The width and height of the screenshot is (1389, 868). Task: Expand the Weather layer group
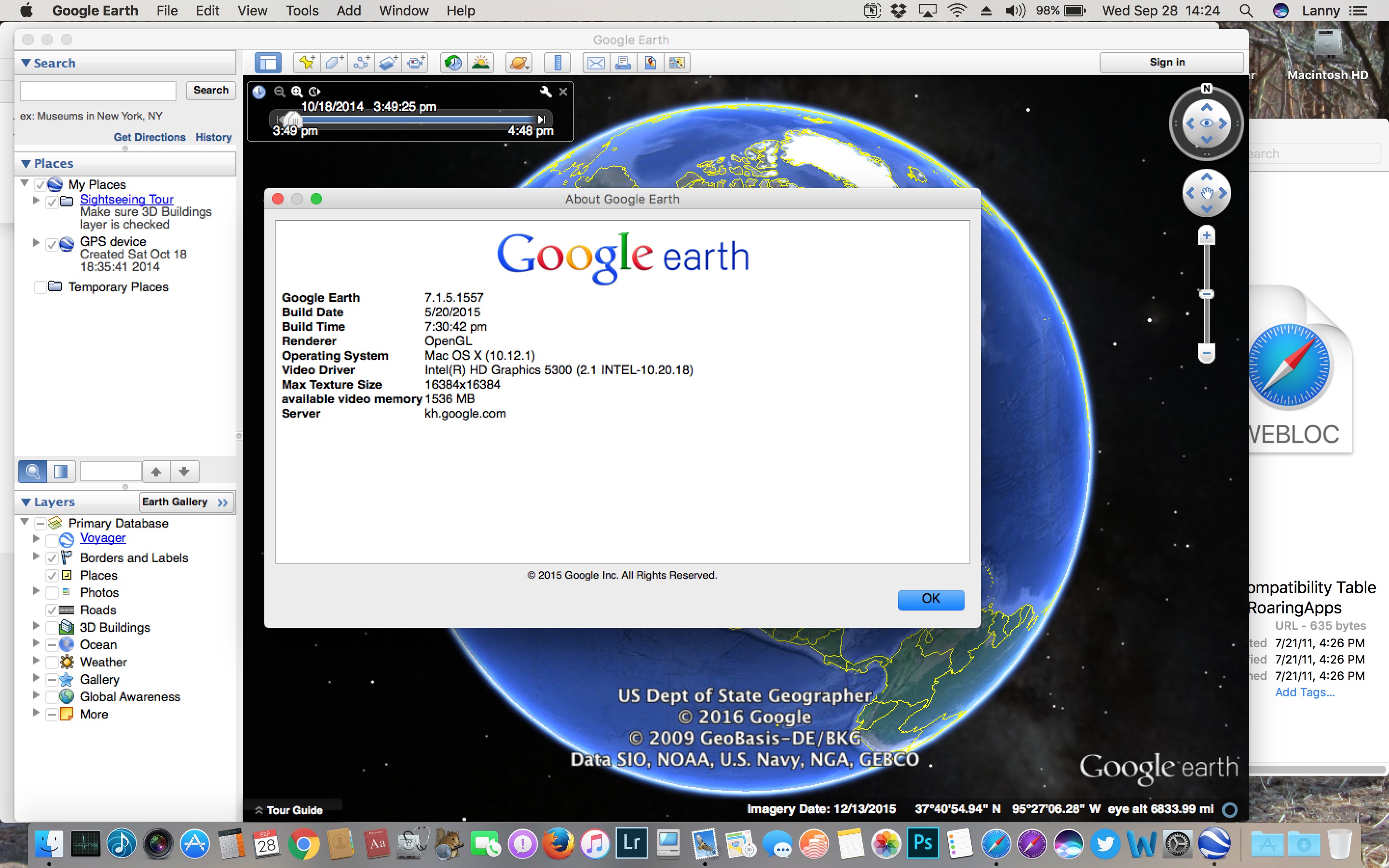pos(36,661)
